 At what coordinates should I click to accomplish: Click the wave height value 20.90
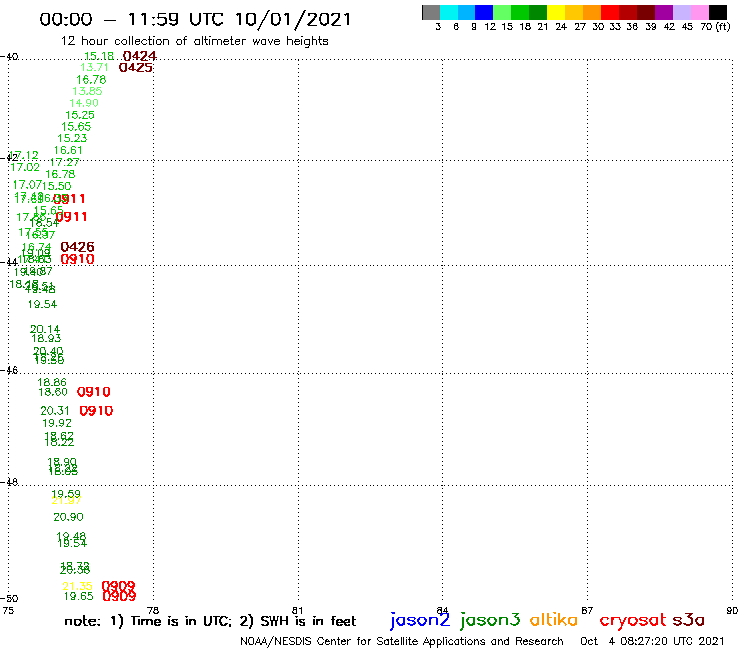(68, 517)
